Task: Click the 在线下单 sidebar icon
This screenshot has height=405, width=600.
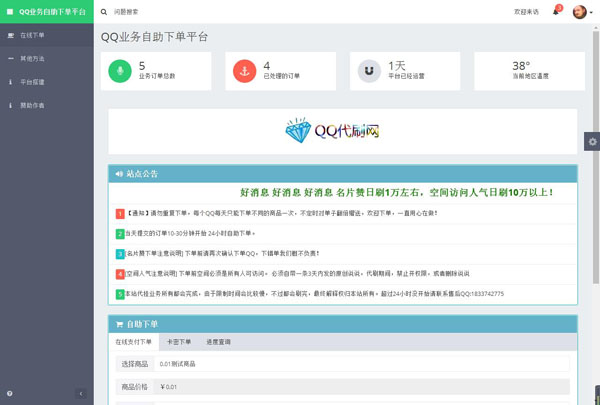Action: pos(11,35)
